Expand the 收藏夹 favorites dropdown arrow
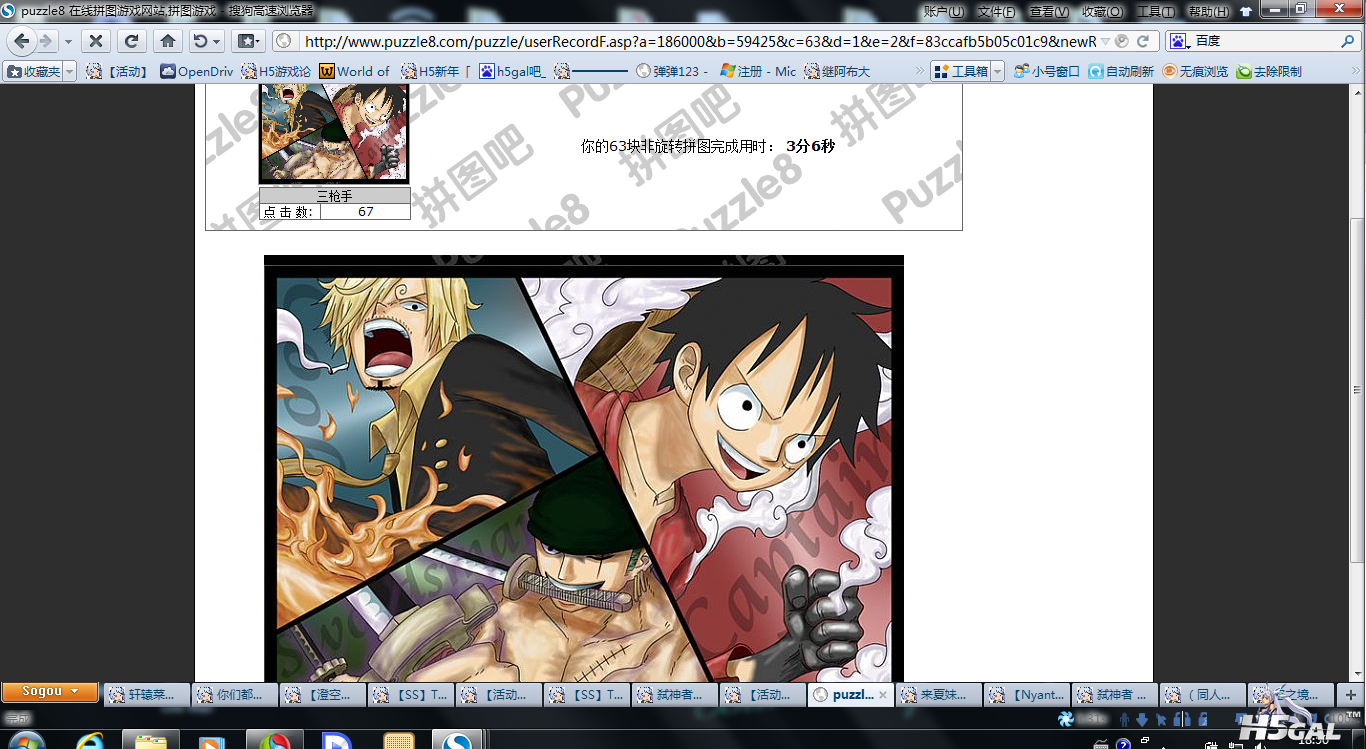The image size is (1366, 749). (69, 71)
